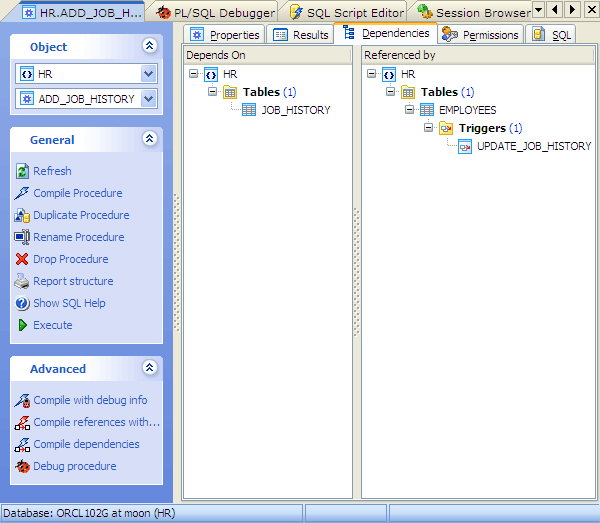
Task: Click the Report structure printer icon
Action: (24, 281)
